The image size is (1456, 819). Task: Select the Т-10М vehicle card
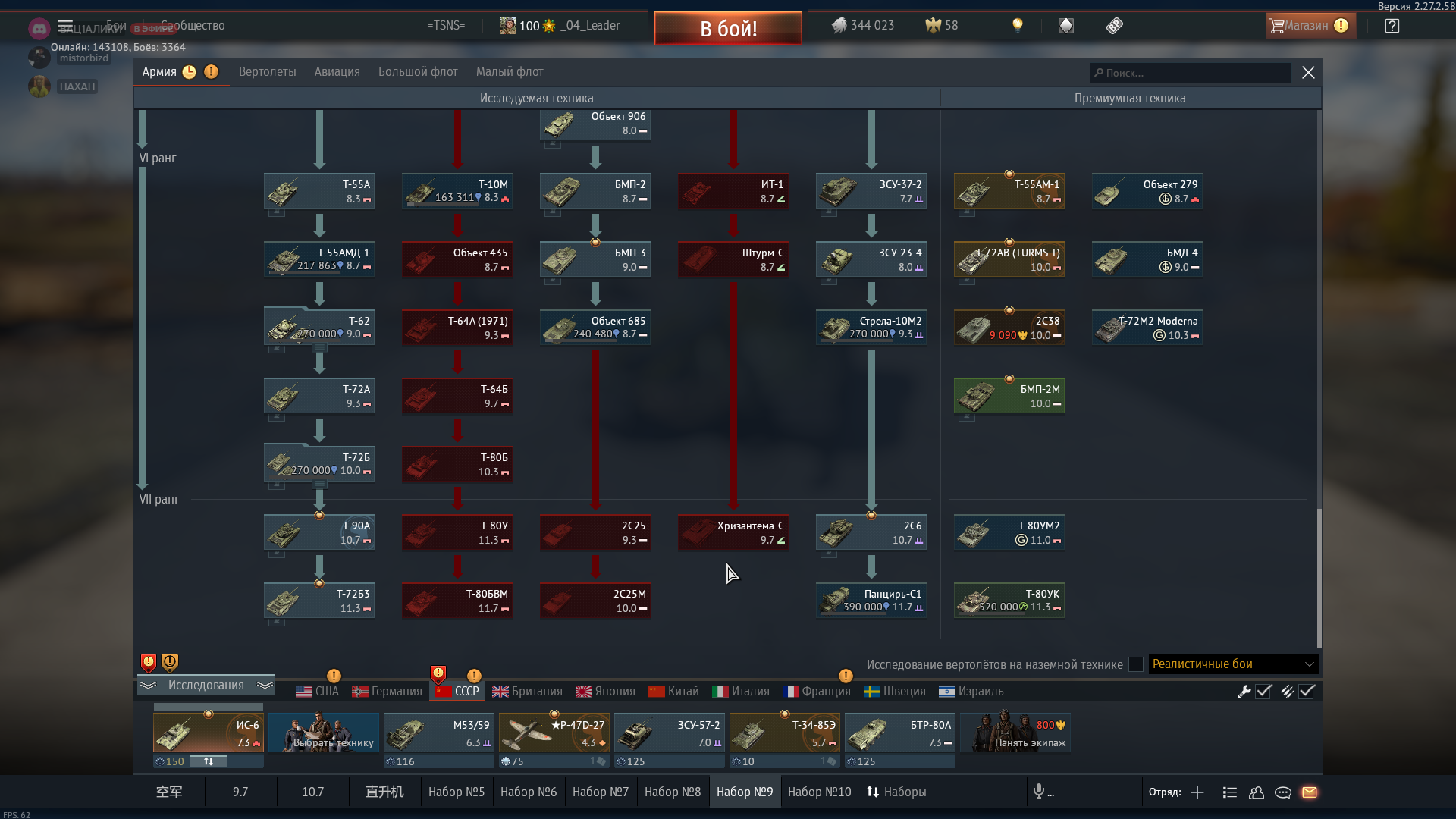pos(457,191)
